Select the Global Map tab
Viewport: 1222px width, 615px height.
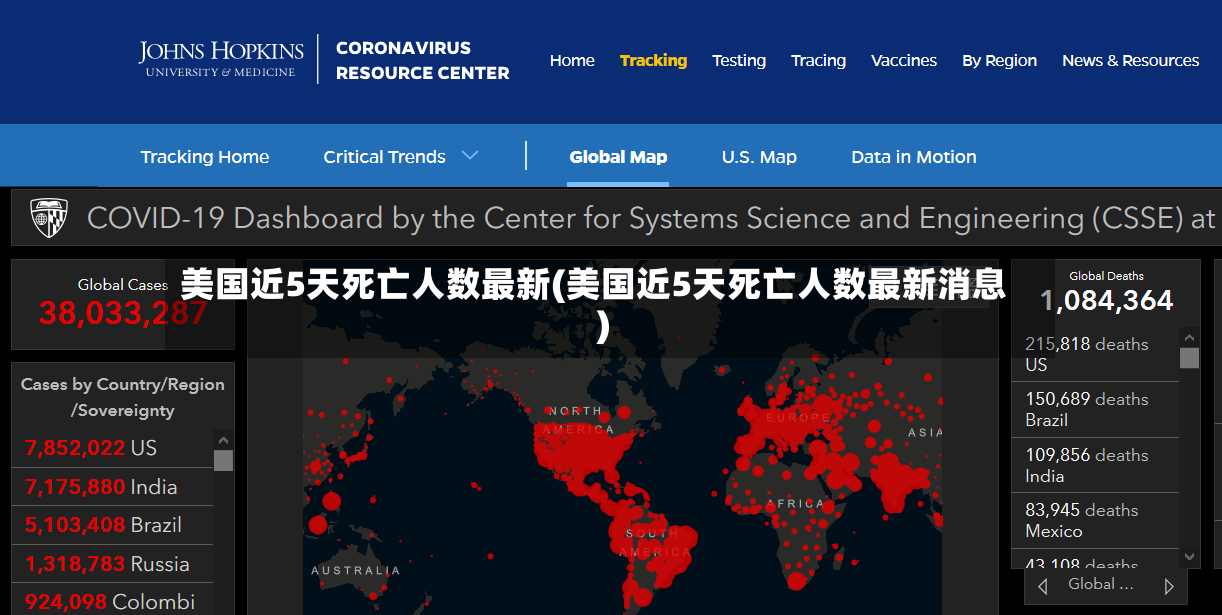pos(618,157)
